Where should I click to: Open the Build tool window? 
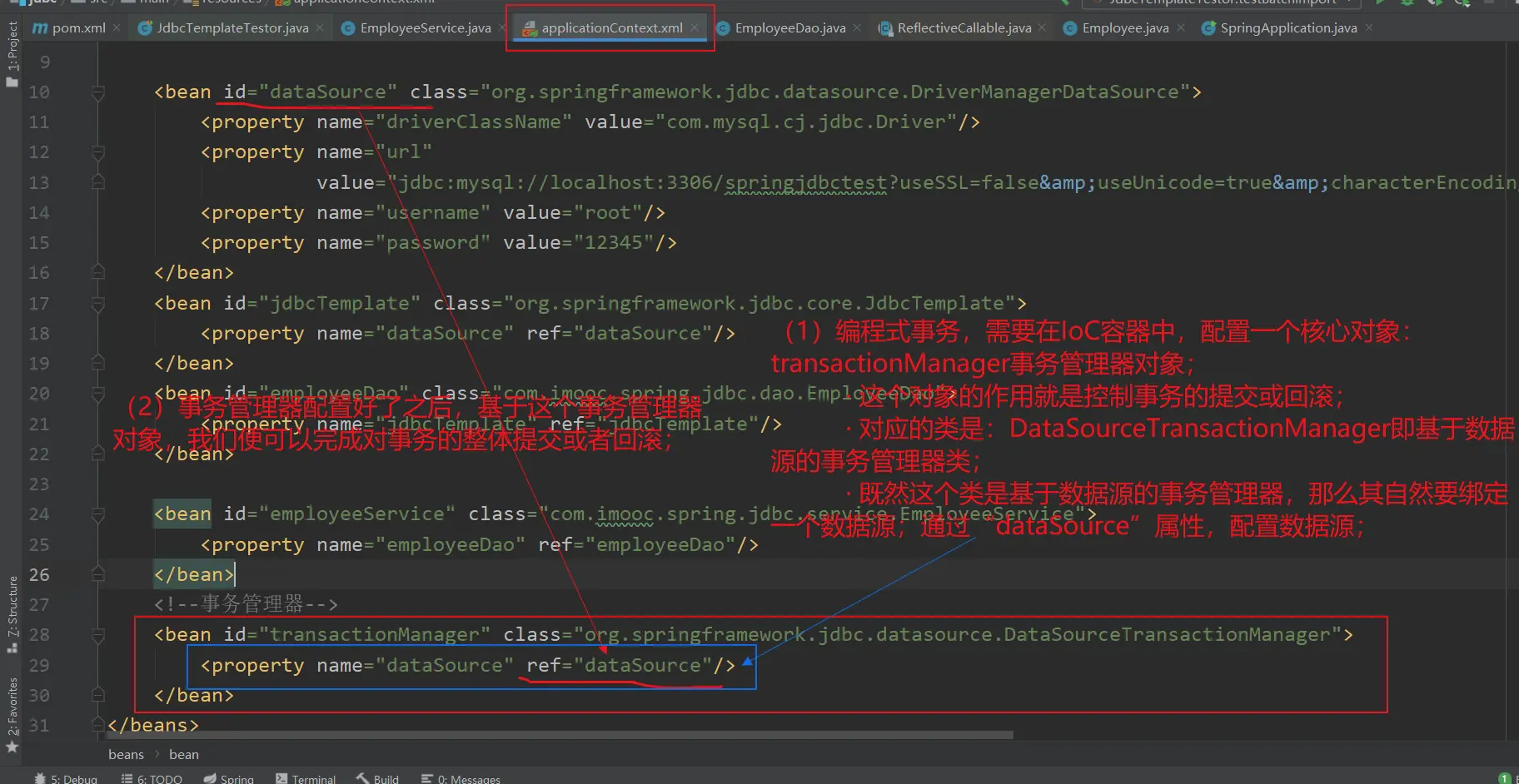(378, 779)
